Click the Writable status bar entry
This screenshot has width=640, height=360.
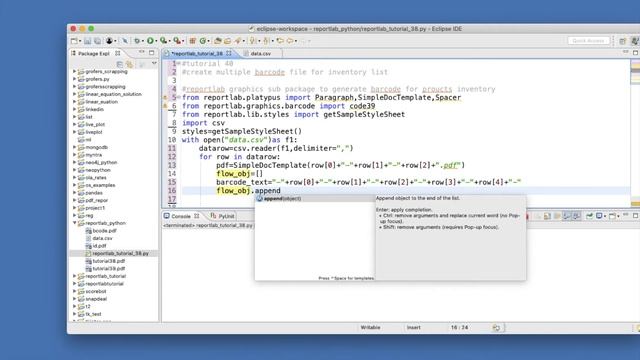pos(370,327)
